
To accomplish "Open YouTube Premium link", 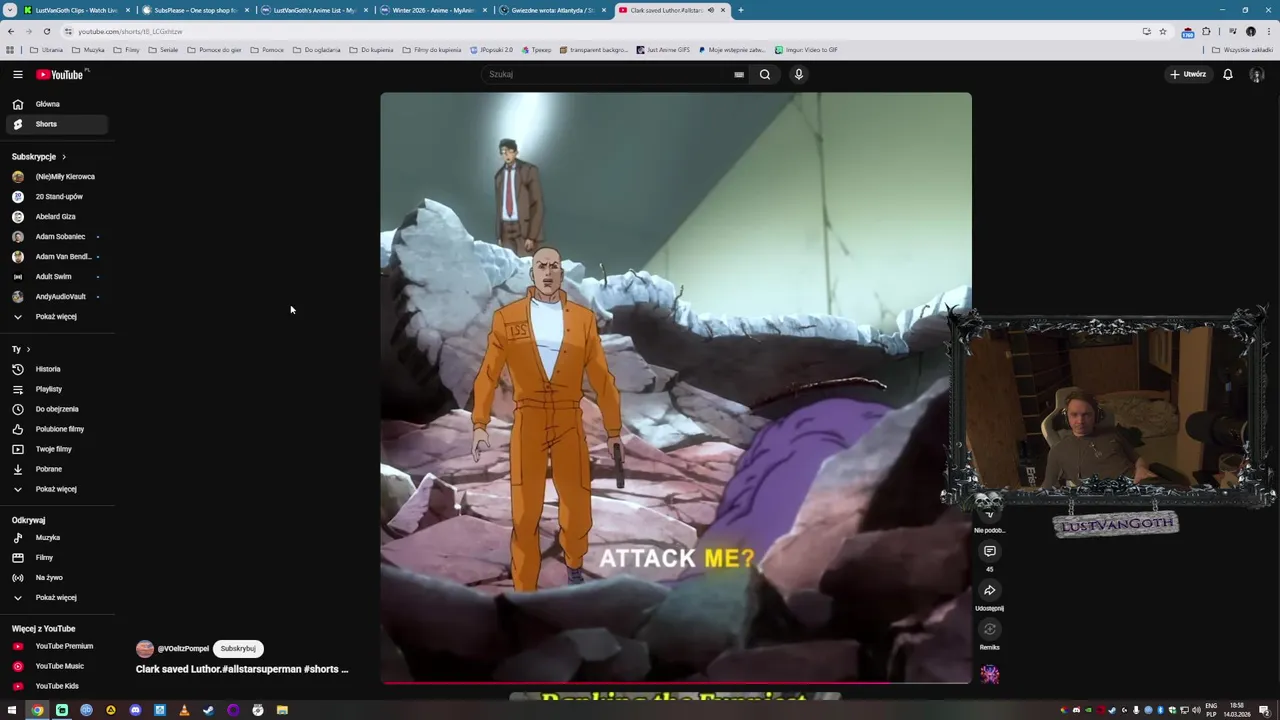I will 57,646.
